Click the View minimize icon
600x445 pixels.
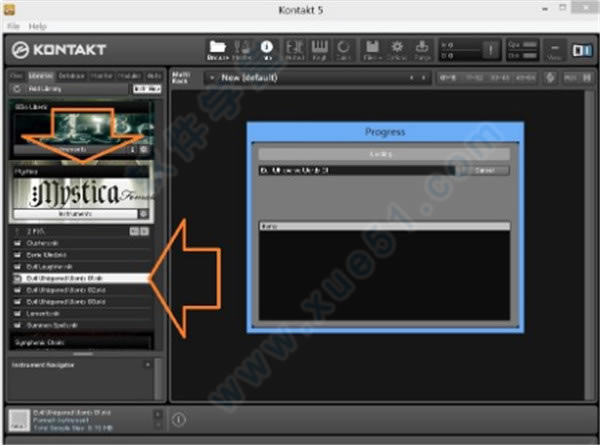tap(554, 50)
